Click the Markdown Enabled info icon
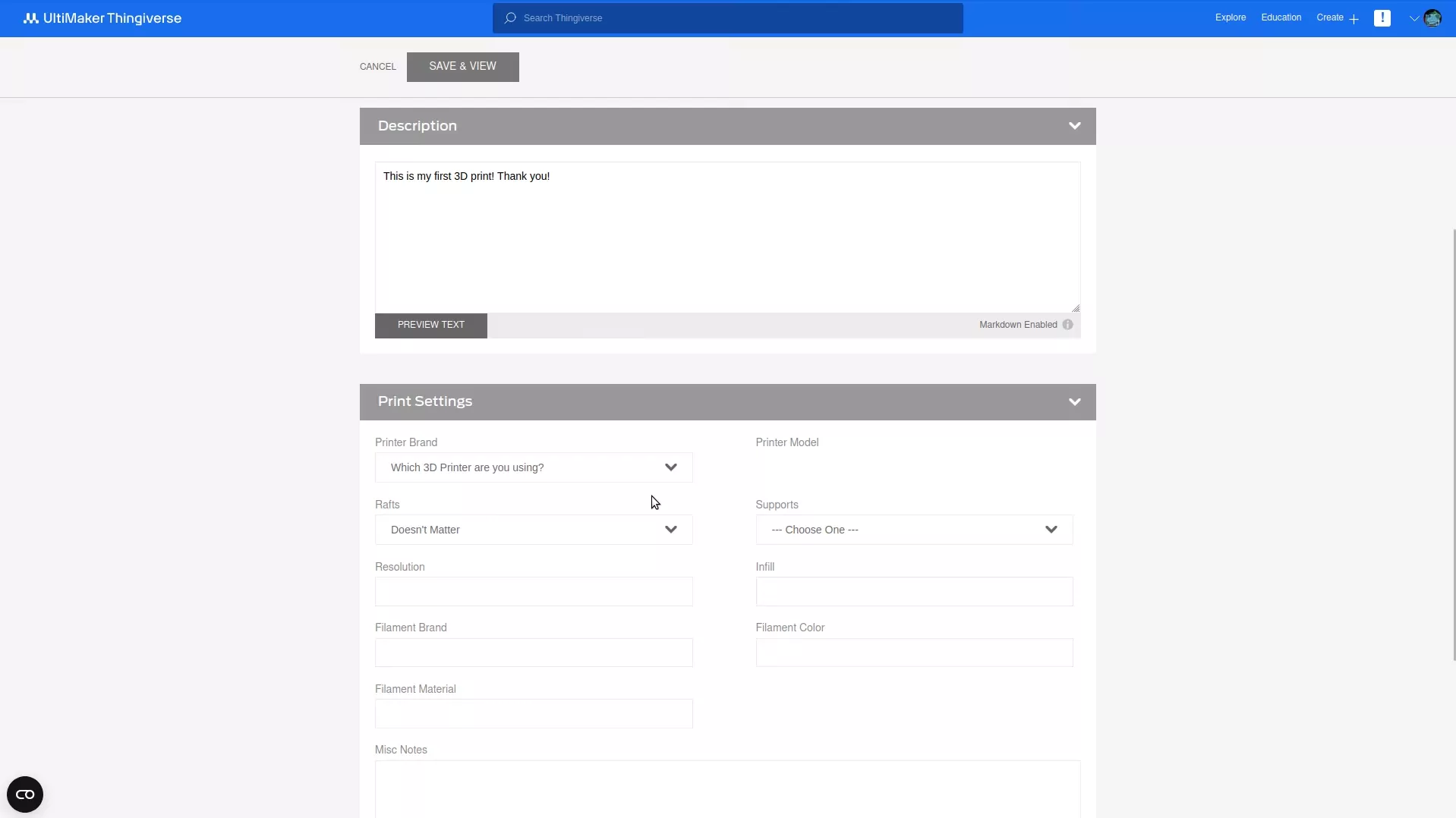1456x818 pixels. click(1067, 325)
